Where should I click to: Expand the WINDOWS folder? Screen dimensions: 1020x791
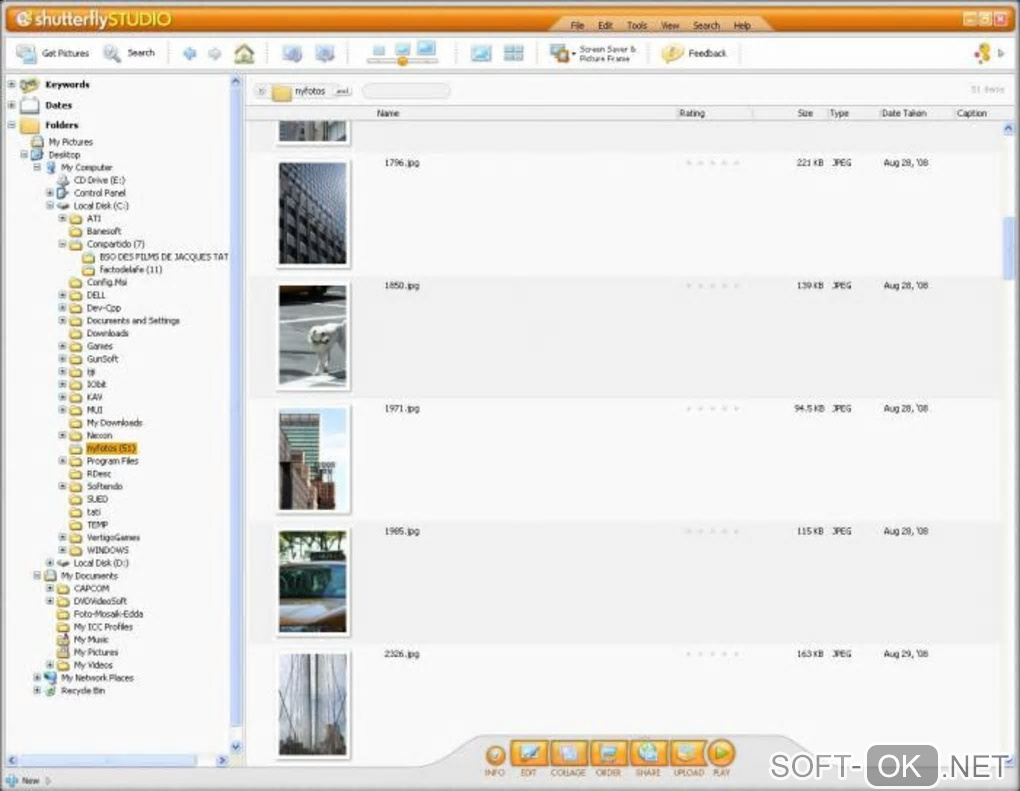[62, 550]
